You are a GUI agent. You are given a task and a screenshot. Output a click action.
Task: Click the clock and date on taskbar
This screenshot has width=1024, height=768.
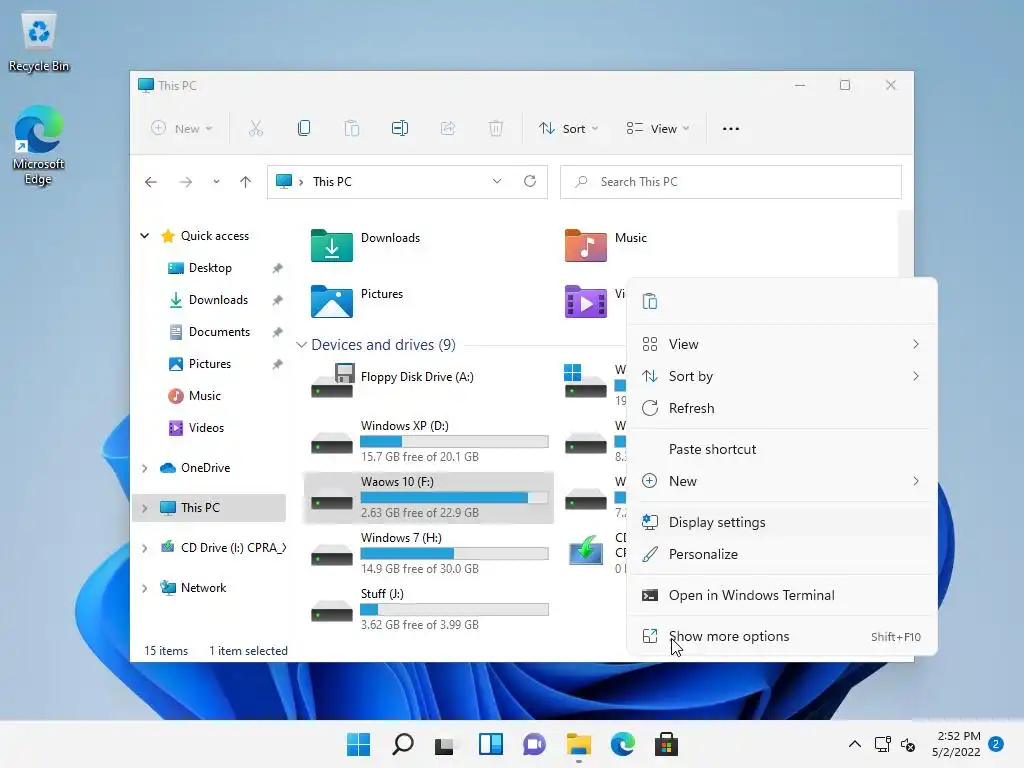pyautogui.click(x=956, y=744)
